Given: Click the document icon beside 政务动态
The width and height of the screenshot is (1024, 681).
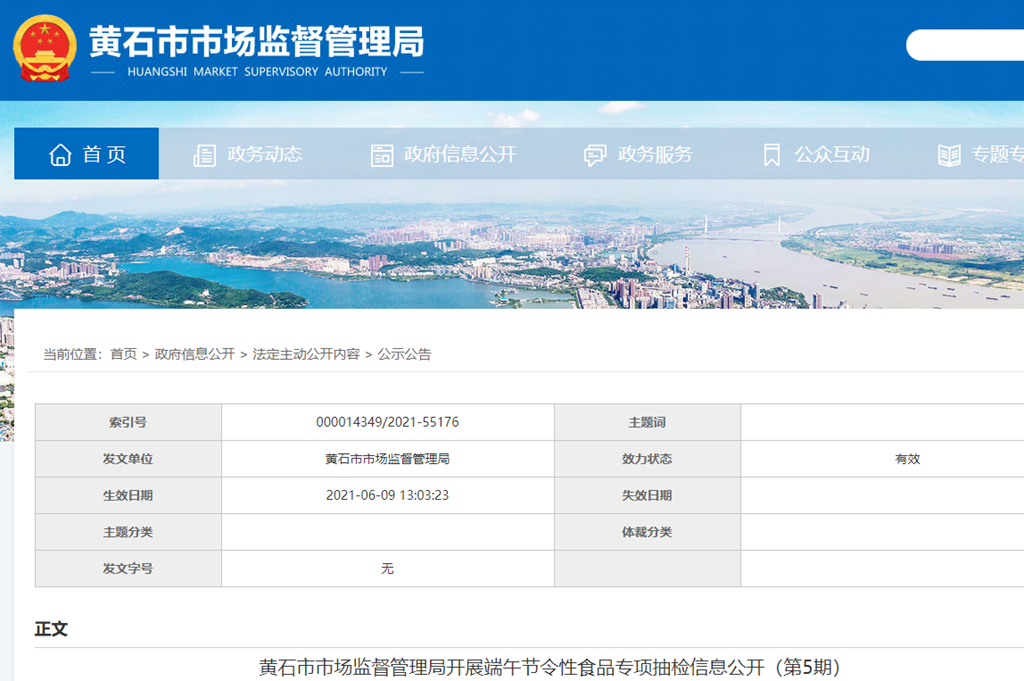Looking at the screenshot, I should [x=204, y=155].
